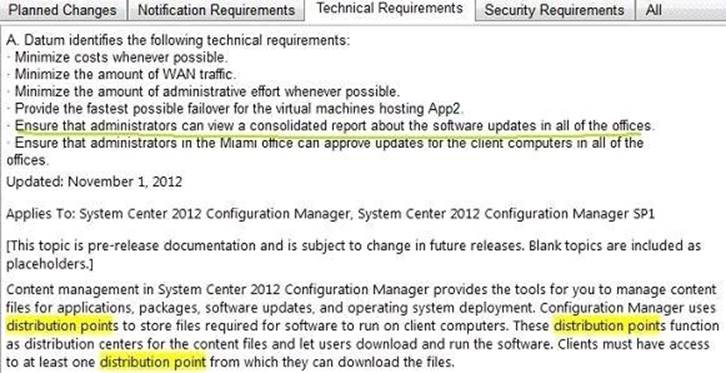Click the 'Minimize costs whenever possible' line

[121, 57]
